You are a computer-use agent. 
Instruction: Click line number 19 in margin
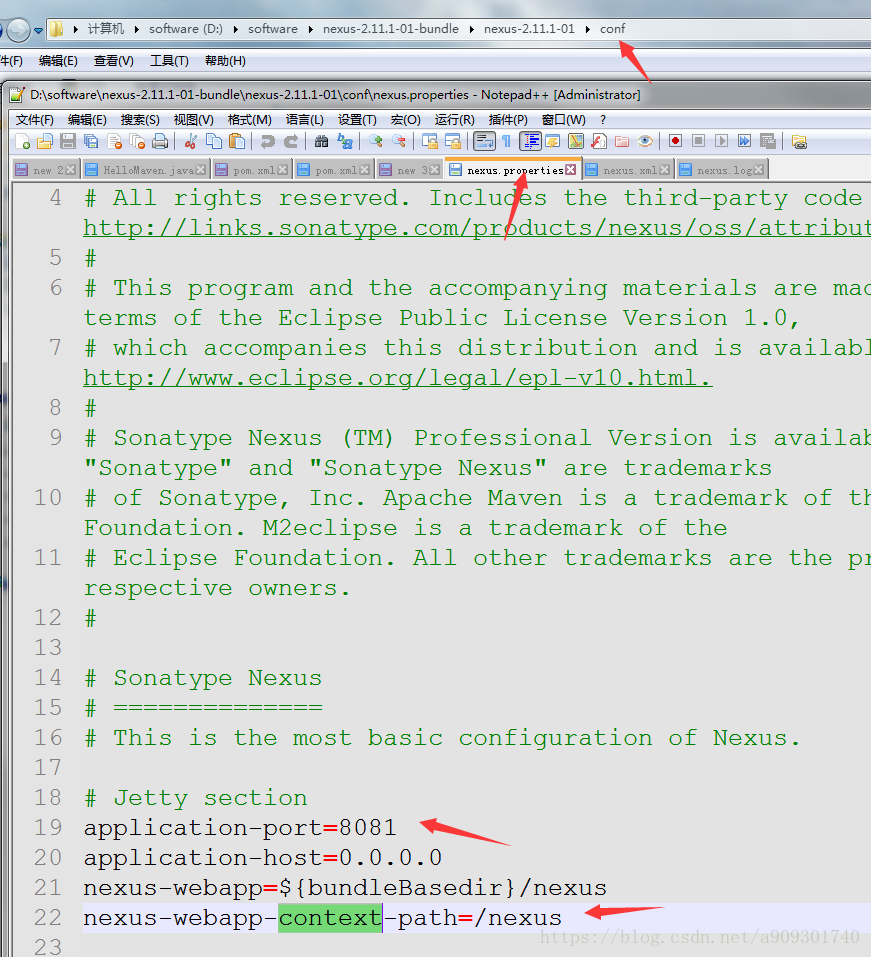[48, 828]
